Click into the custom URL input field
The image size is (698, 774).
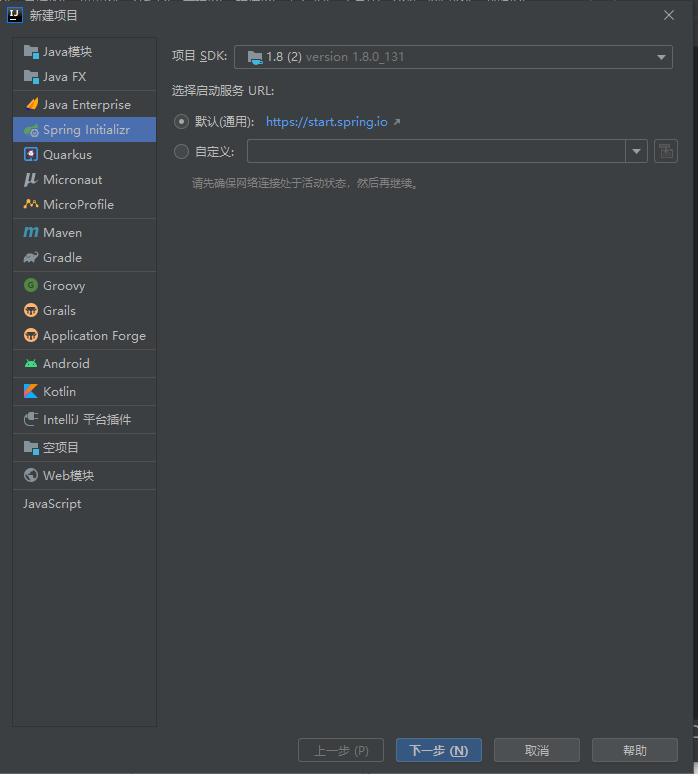[436, 151]
